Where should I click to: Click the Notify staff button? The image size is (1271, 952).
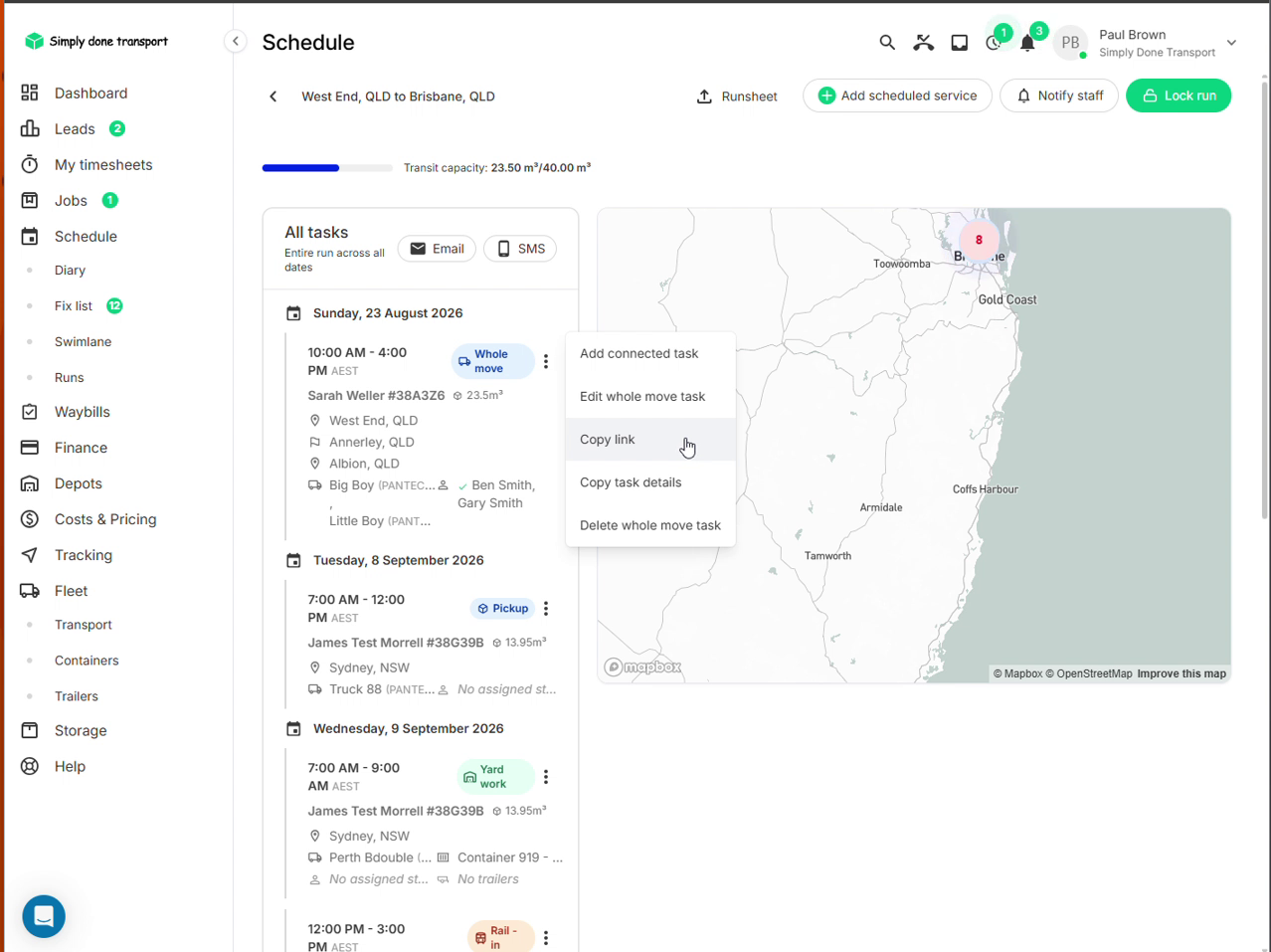[1059, 95]
